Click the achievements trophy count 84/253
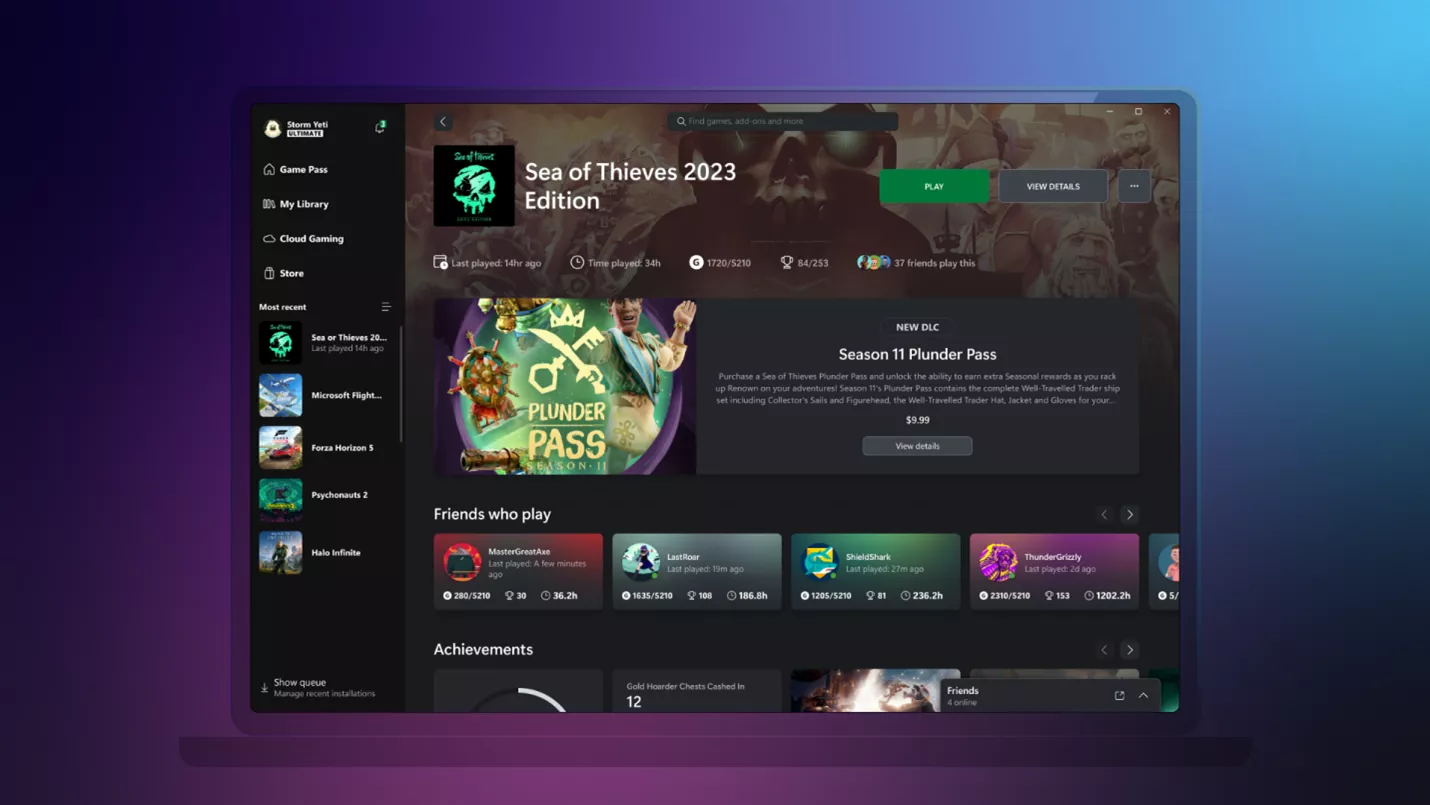Viewport: 1430px width, 805px height. [804, 263]
